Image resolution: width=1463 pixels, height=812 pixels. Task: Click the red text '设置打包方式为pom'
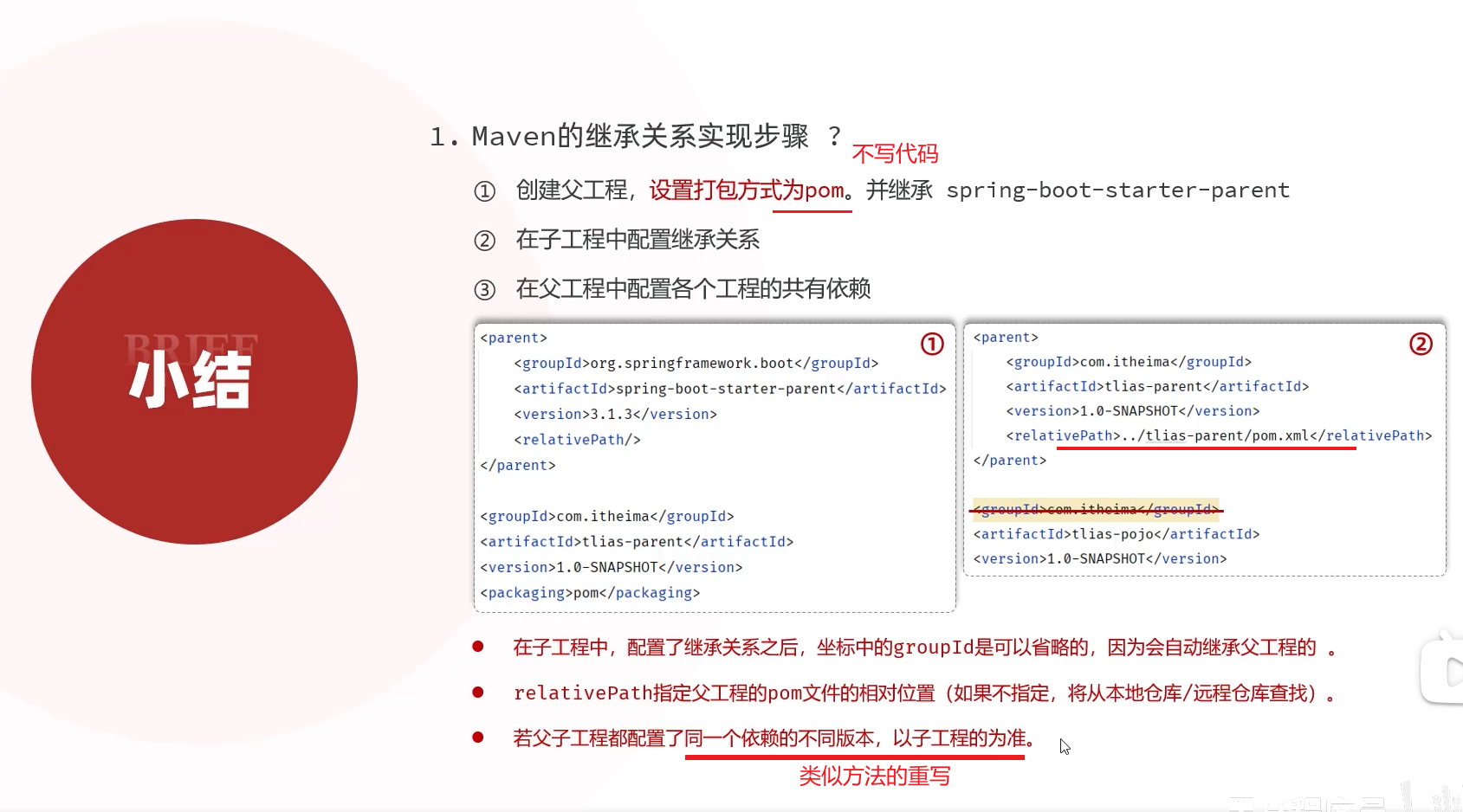coord(747,190)
